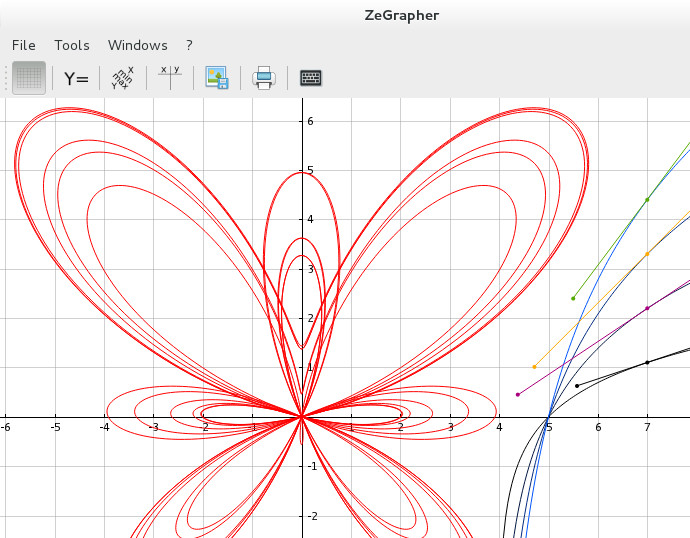This screenshot has height=538, width=690.
Task: Click the orange tangent line's lower endpoint
Action: pyautogui.click(x=535, y=367)
